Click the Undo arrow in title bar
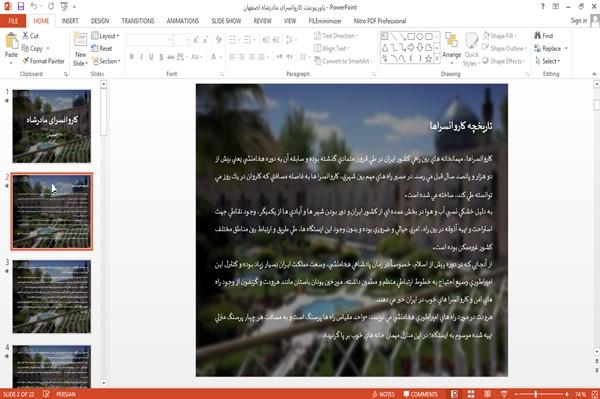The image size is (600, 399). pyautogui.click(x=34, y=6)
